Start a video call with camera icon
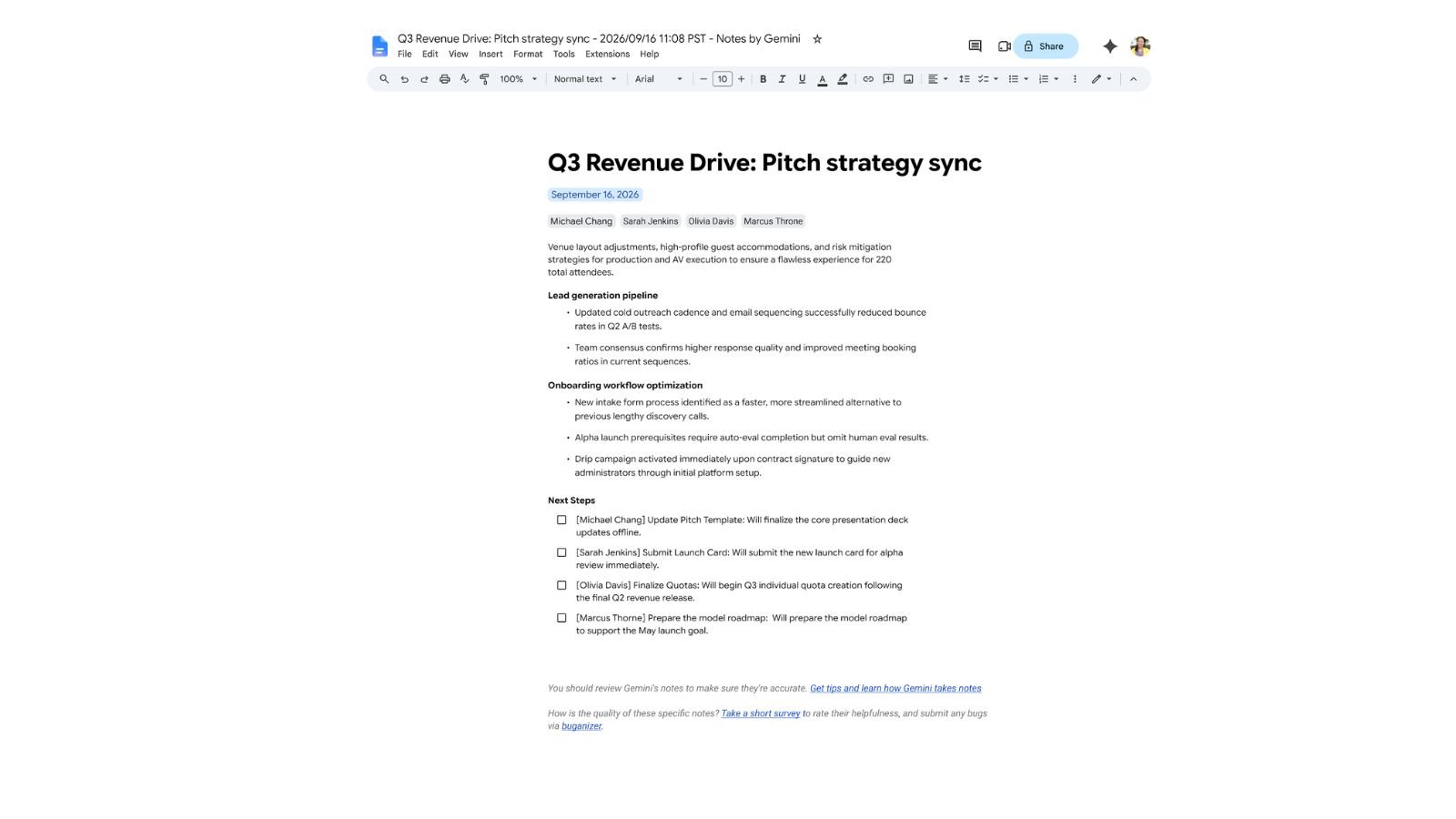Screen dimensions: 1456x819 pyautogui.click(x=1004, y=46)
